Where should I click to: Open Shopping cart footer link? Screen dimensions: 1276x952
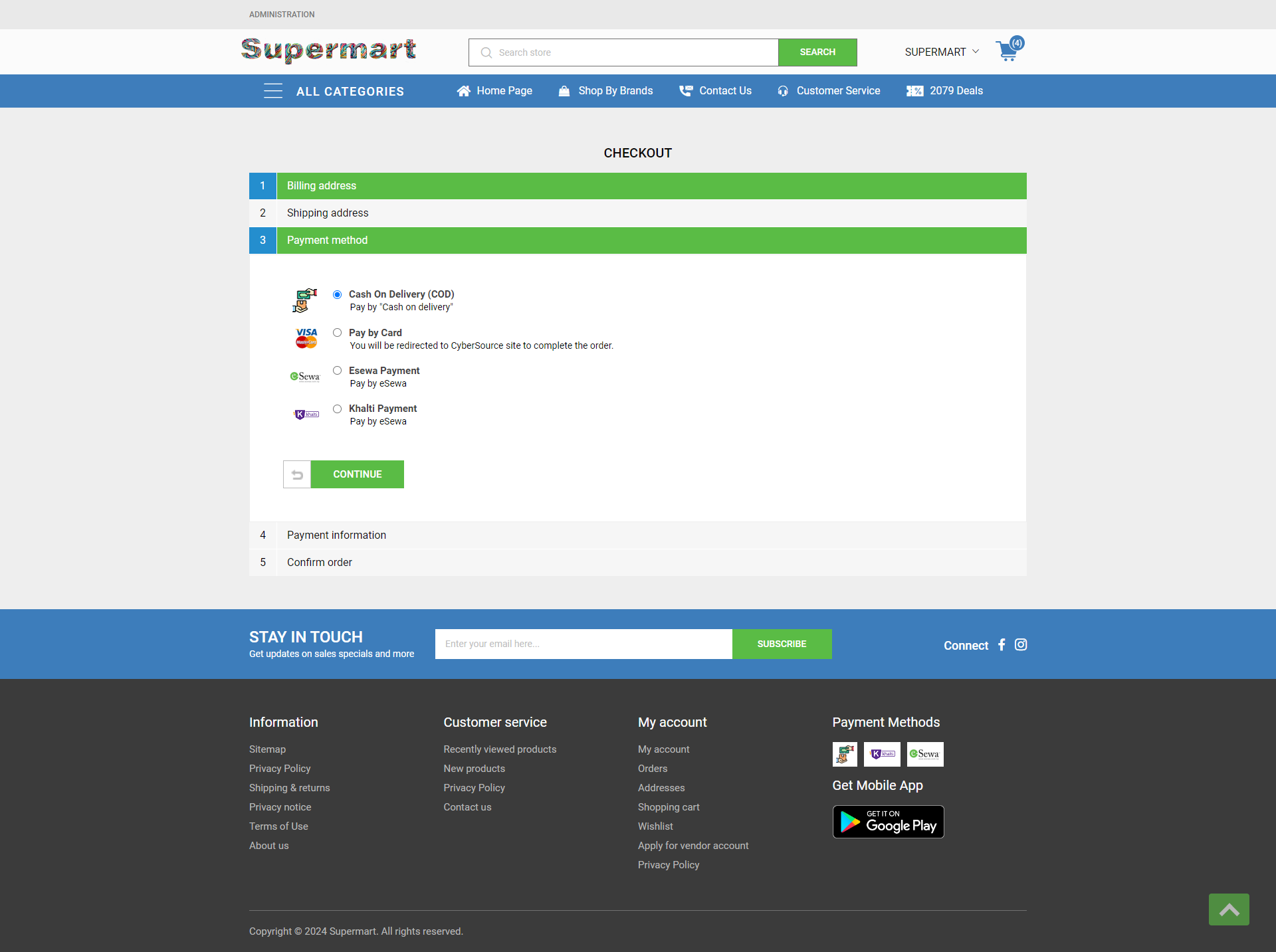[669, 807]
